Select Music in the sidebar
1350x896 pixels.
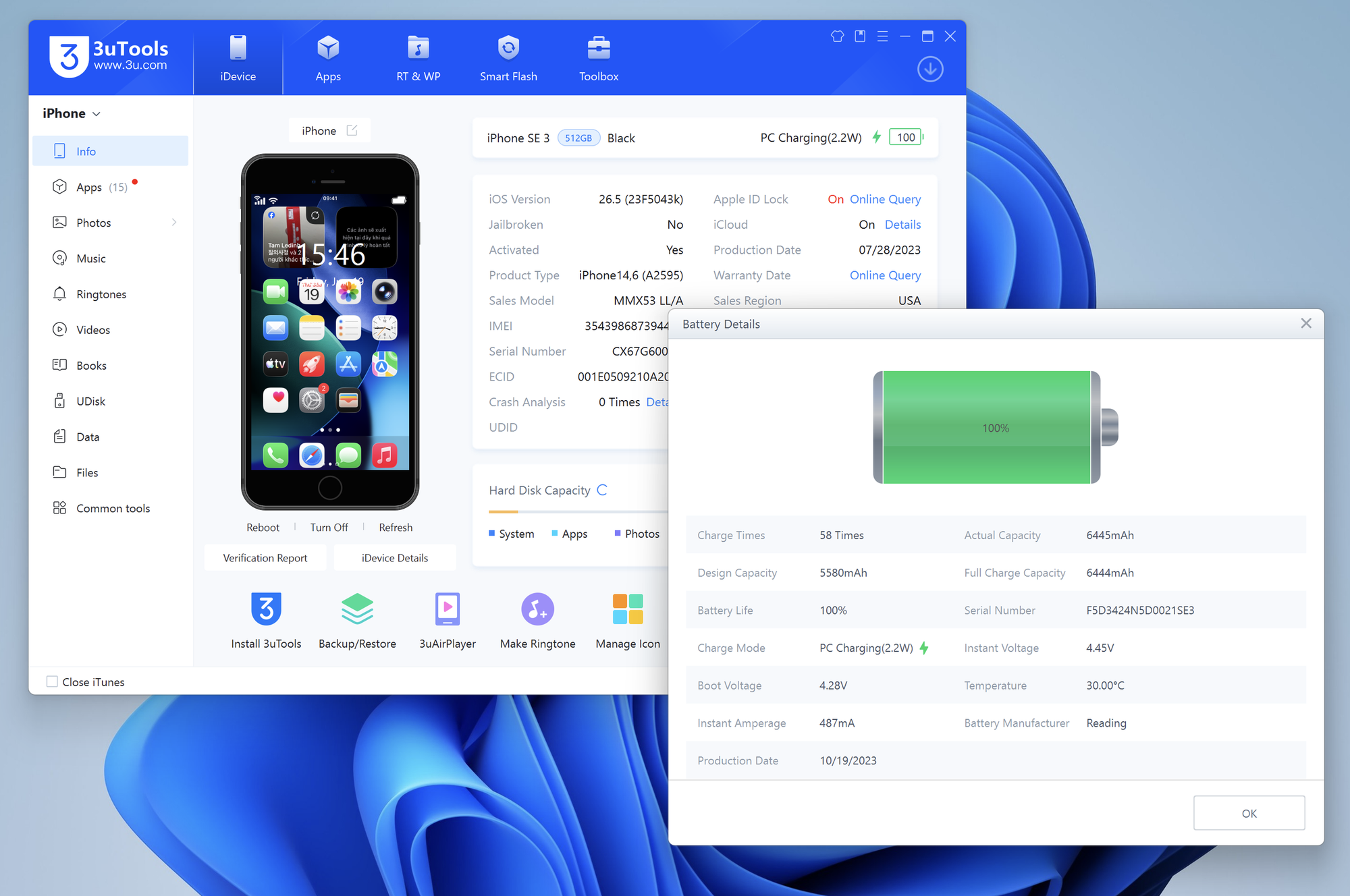tap(110, 258)
